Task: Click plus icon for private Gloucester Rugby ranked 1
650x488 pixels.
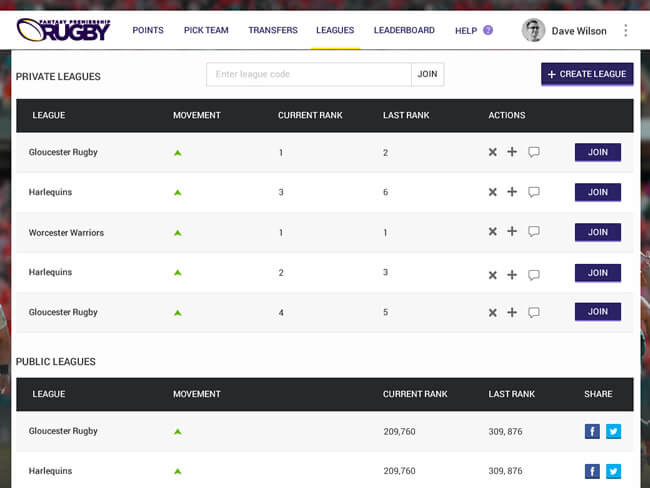Action: (512, 152)
